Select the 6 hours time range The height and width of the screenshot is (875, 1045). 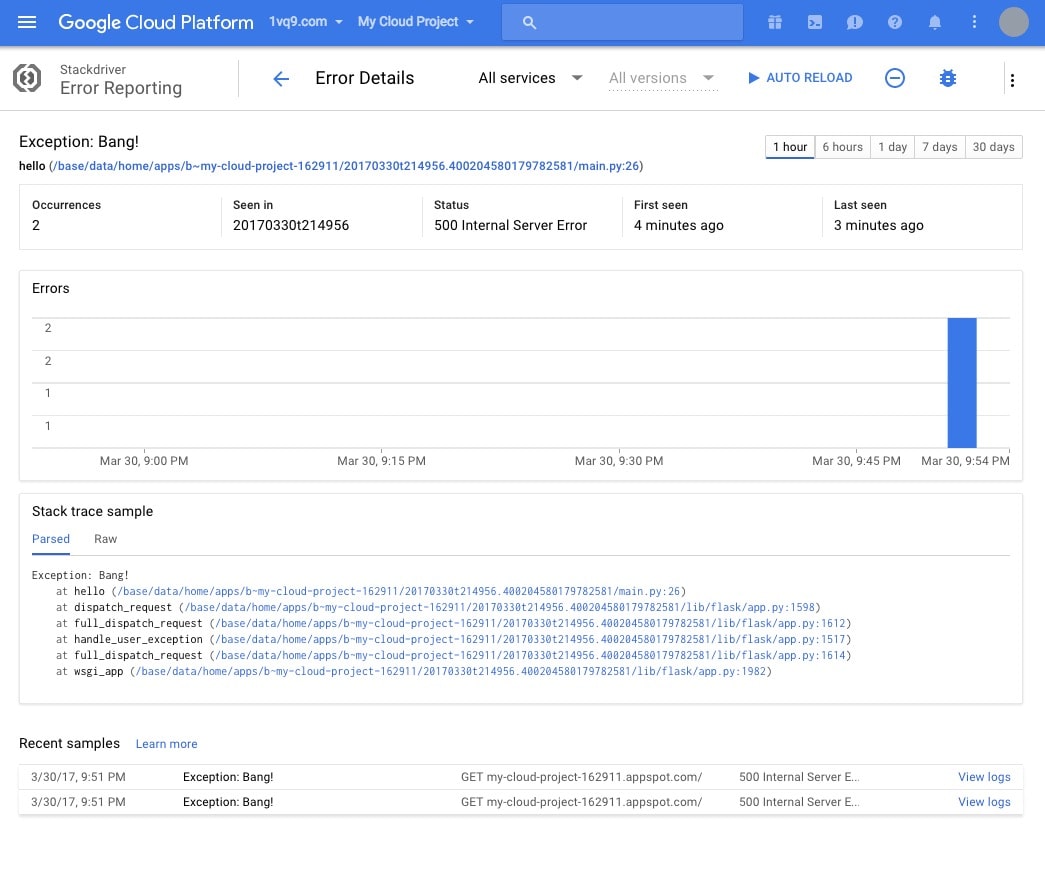coord(842,147)
